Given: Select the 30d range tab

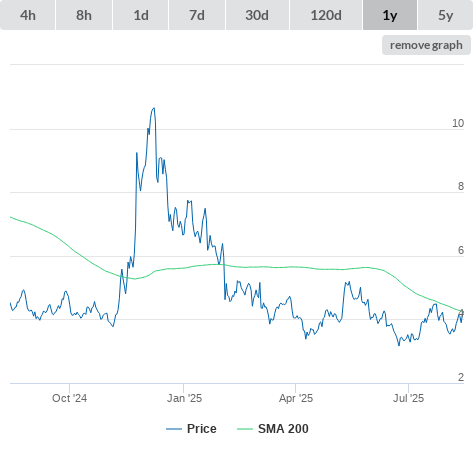Looking at the screenshot, I should coord(257,15).
